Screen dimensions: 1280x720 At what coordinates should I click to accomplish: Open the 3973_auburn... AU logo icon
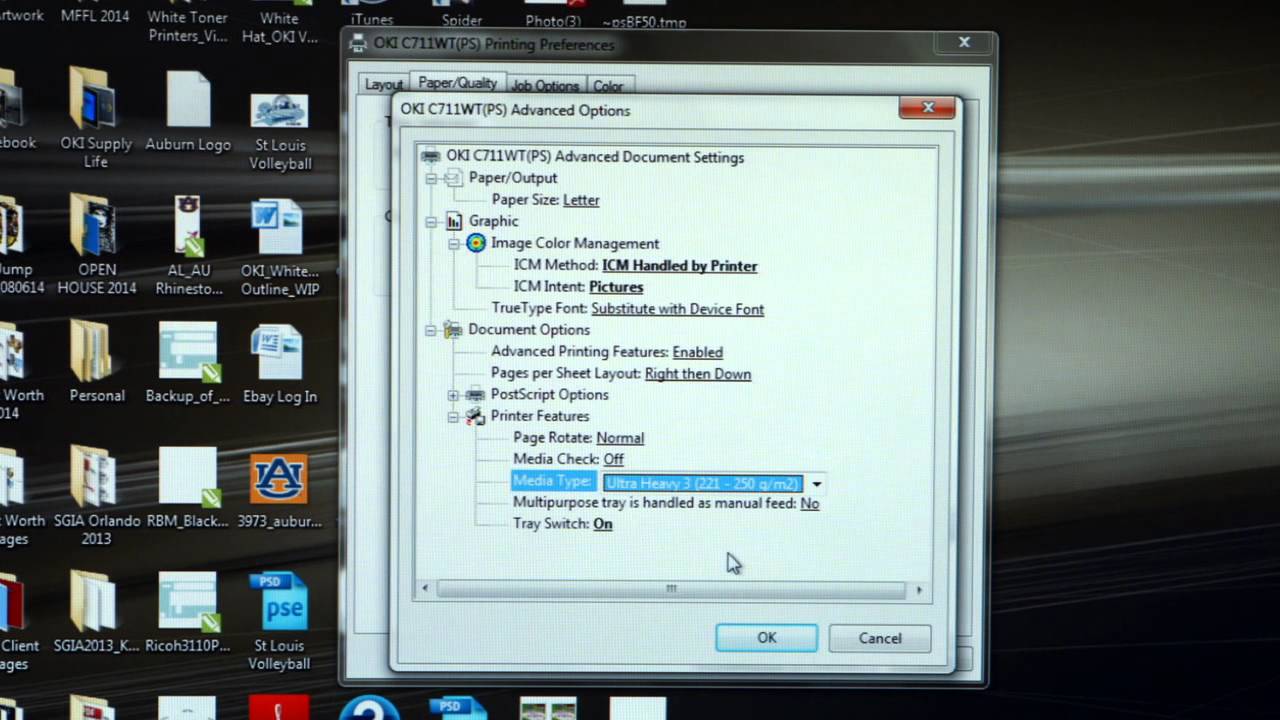(279, 480)
